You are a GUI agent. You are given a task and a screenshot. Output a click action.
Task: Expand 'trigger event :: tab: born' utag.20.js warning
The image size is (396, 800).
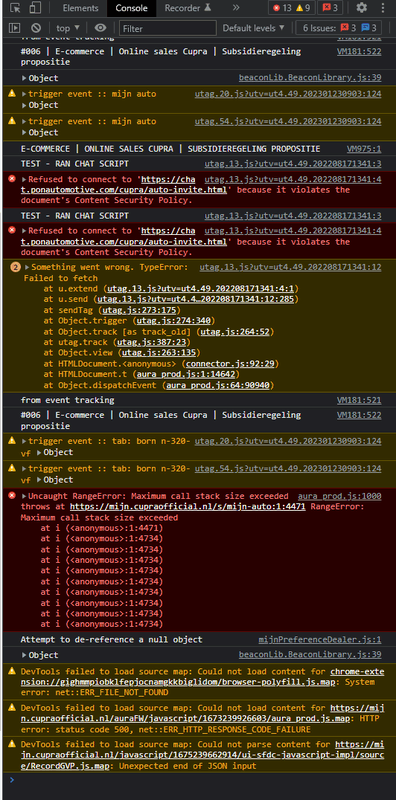(24, 441)
